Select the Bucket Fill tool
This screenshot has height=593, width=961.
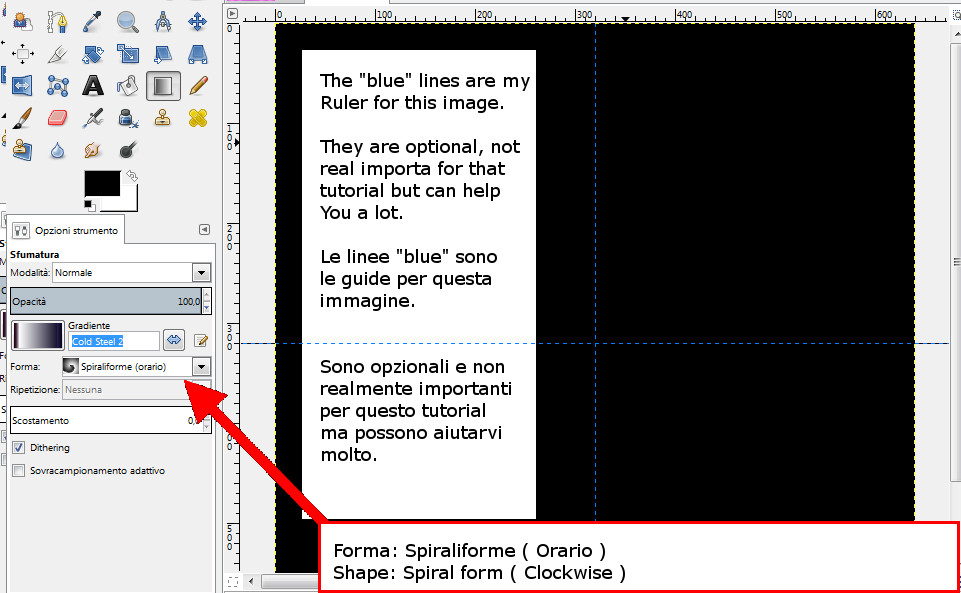(x=128, y=86)
